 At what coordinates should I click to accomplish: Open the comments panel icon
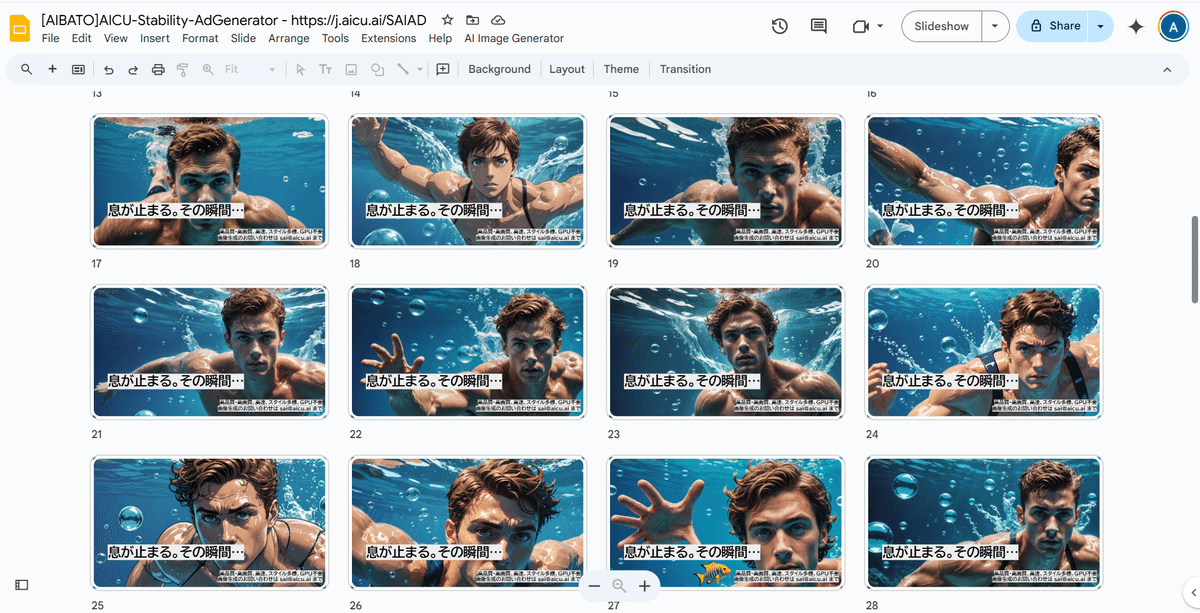tap(819, 27)
